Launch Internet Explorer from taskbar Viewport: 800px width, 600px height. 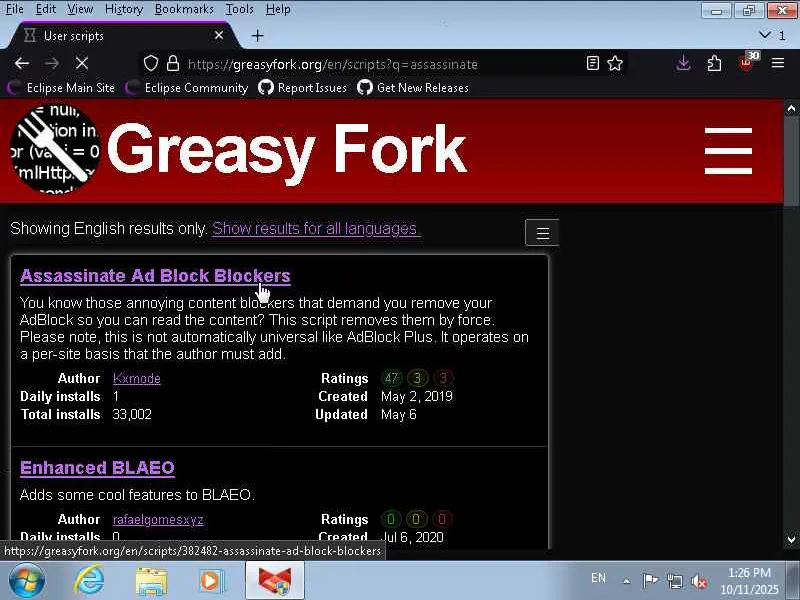pyautogui.click(x=90, y=581)
